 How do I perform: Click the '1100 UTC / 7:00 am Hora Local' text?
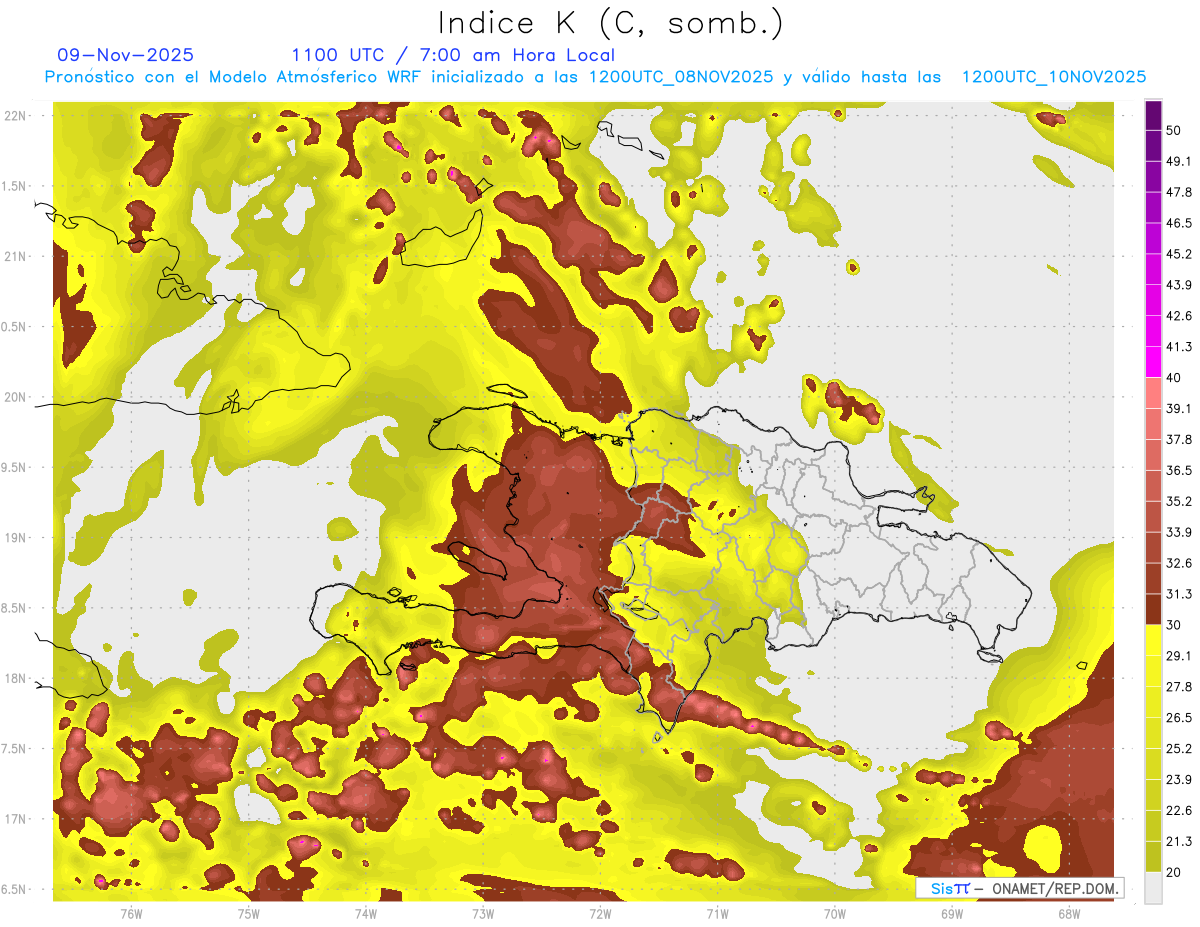(453, 55)
